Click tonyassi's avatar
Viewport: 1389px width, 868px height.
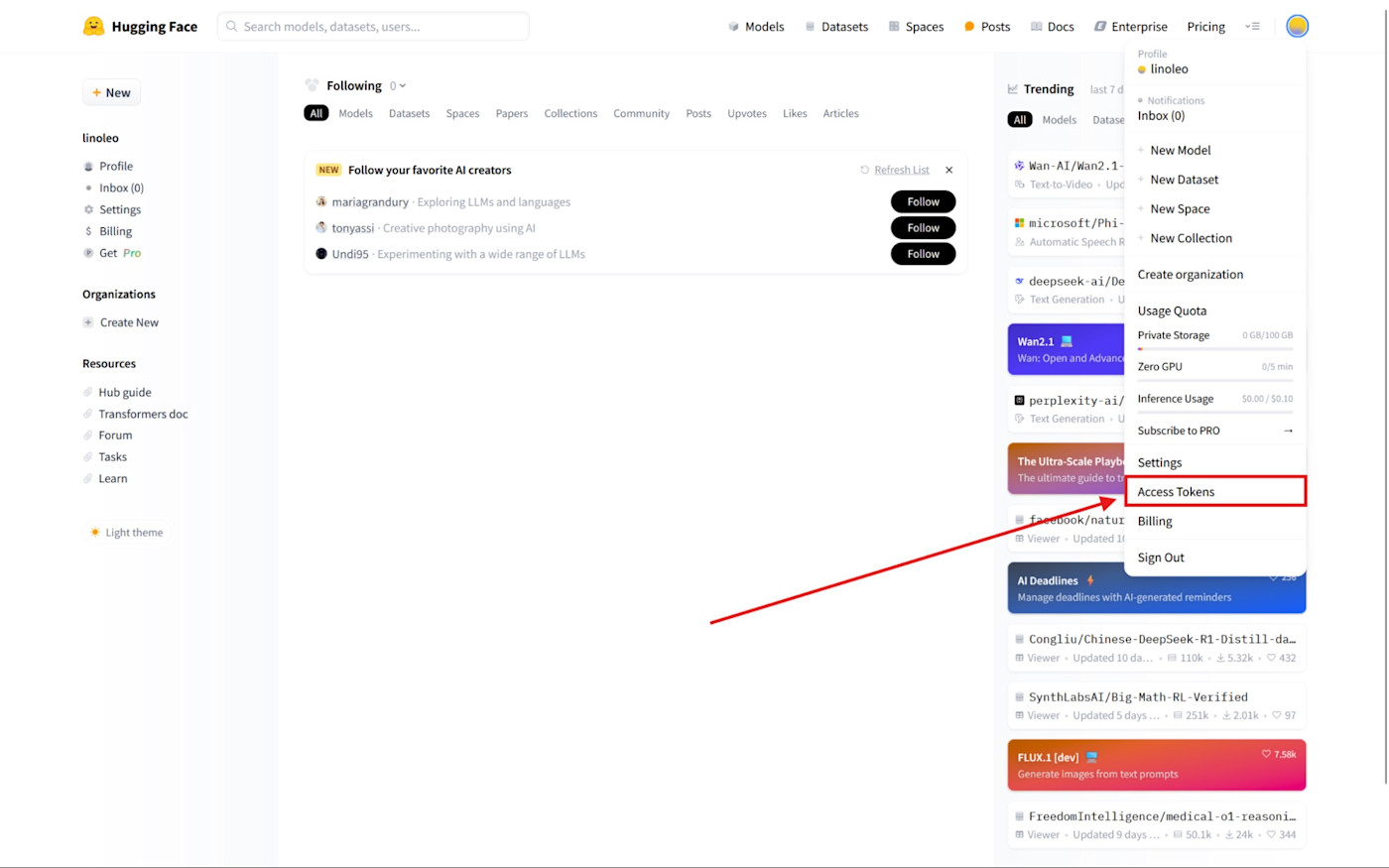[x=321, y=227]
